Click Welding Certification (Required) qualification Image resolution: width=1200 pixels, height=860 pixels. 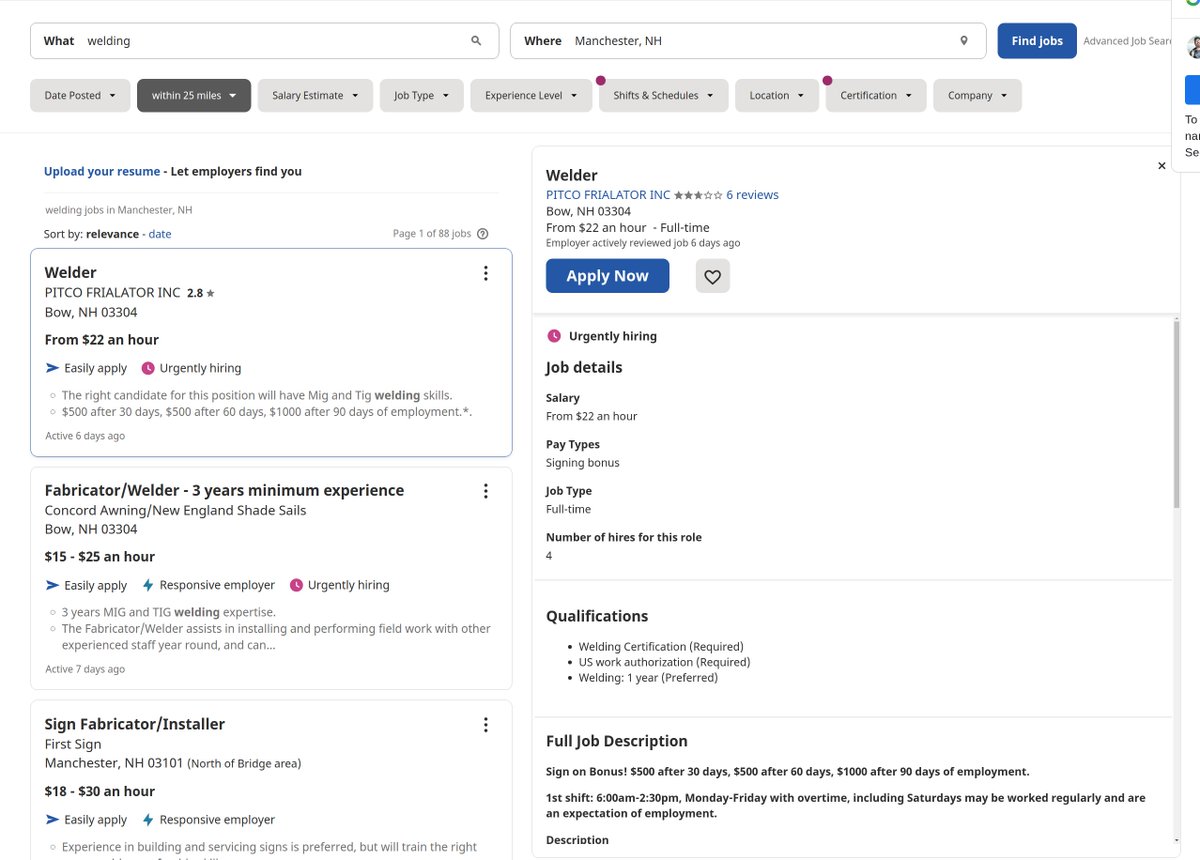661,647
